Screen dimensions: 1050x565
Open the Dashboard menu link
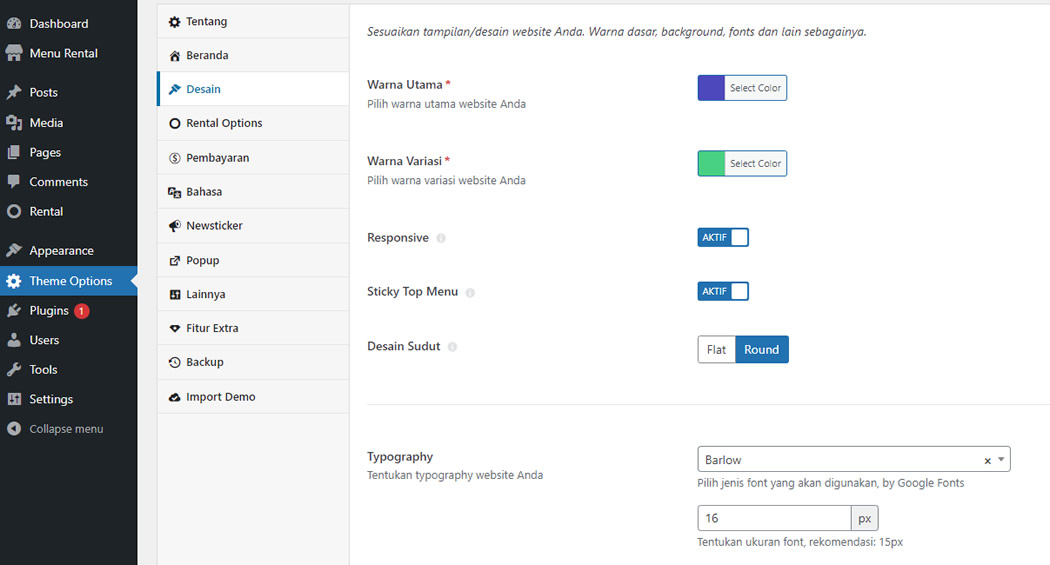68,23
